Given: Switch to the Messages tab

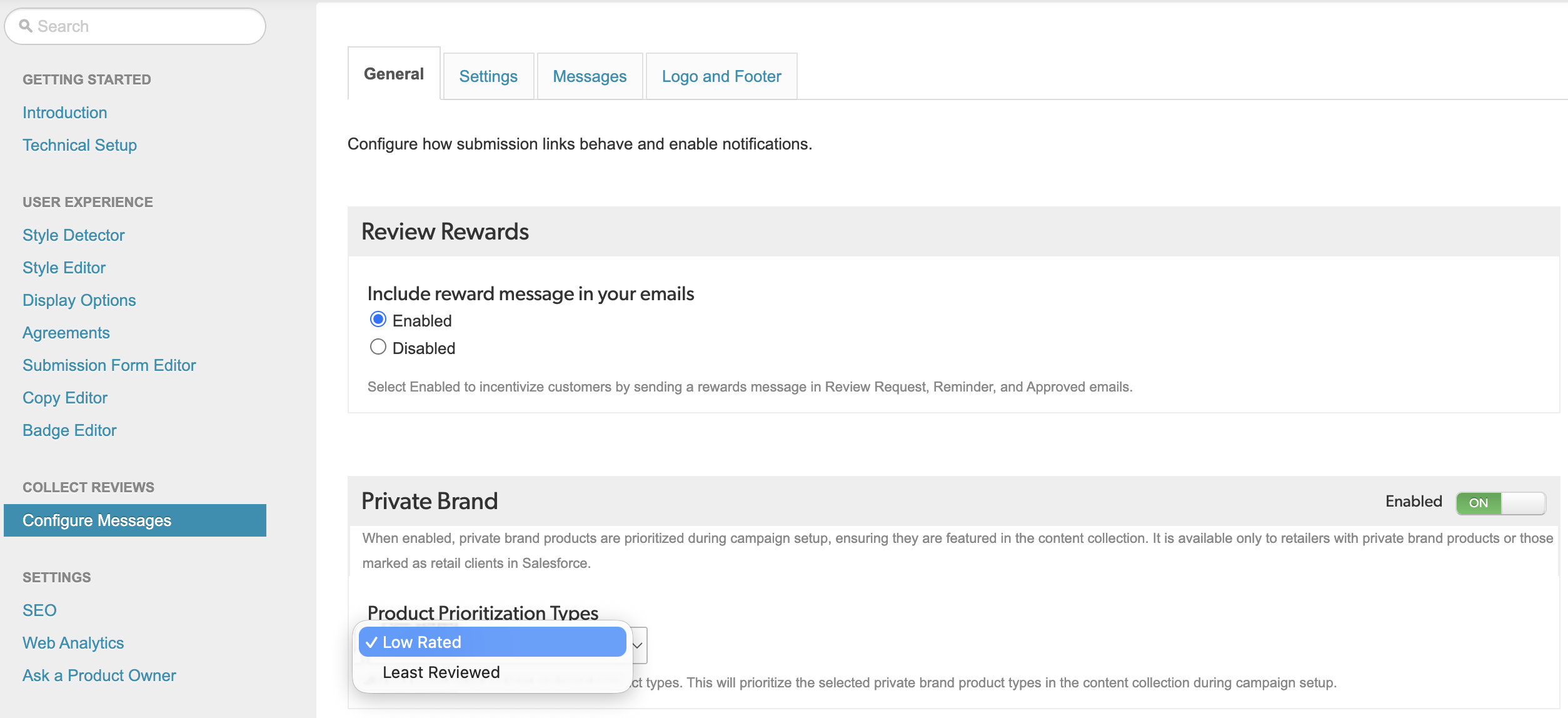Looking at the screenshot, I should pos(590,76).
